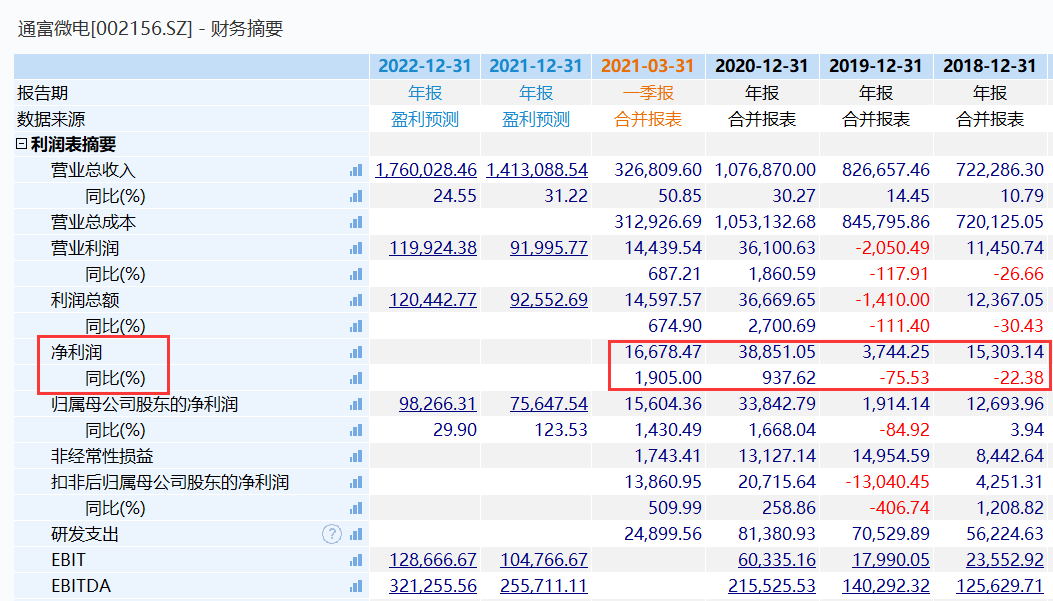
Task: Select the 2018-12-31 column header
Action: pyautogui.click(x=990, y=66)
